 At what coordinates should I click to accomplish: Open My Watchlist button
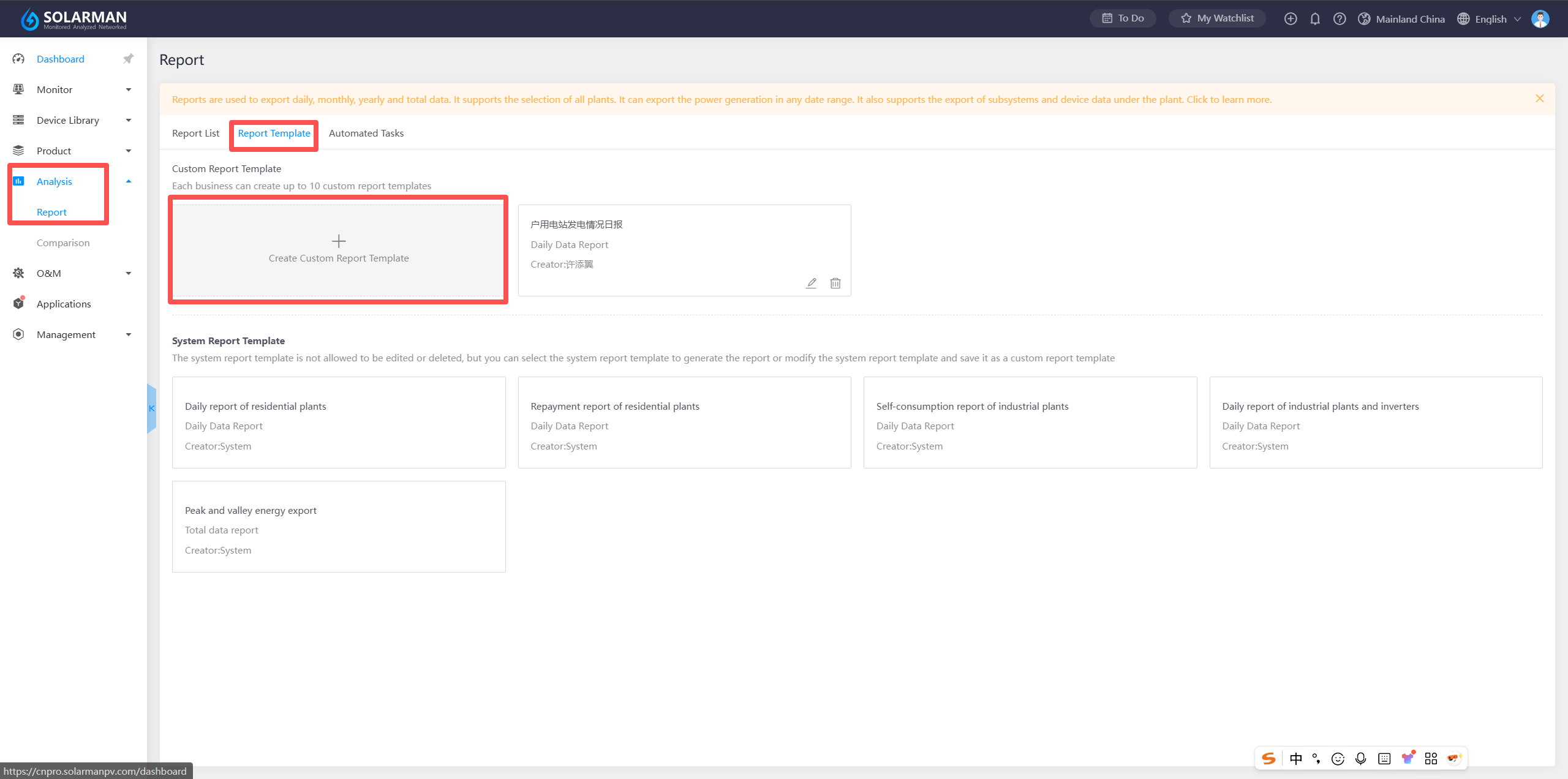click(1217, 18)
